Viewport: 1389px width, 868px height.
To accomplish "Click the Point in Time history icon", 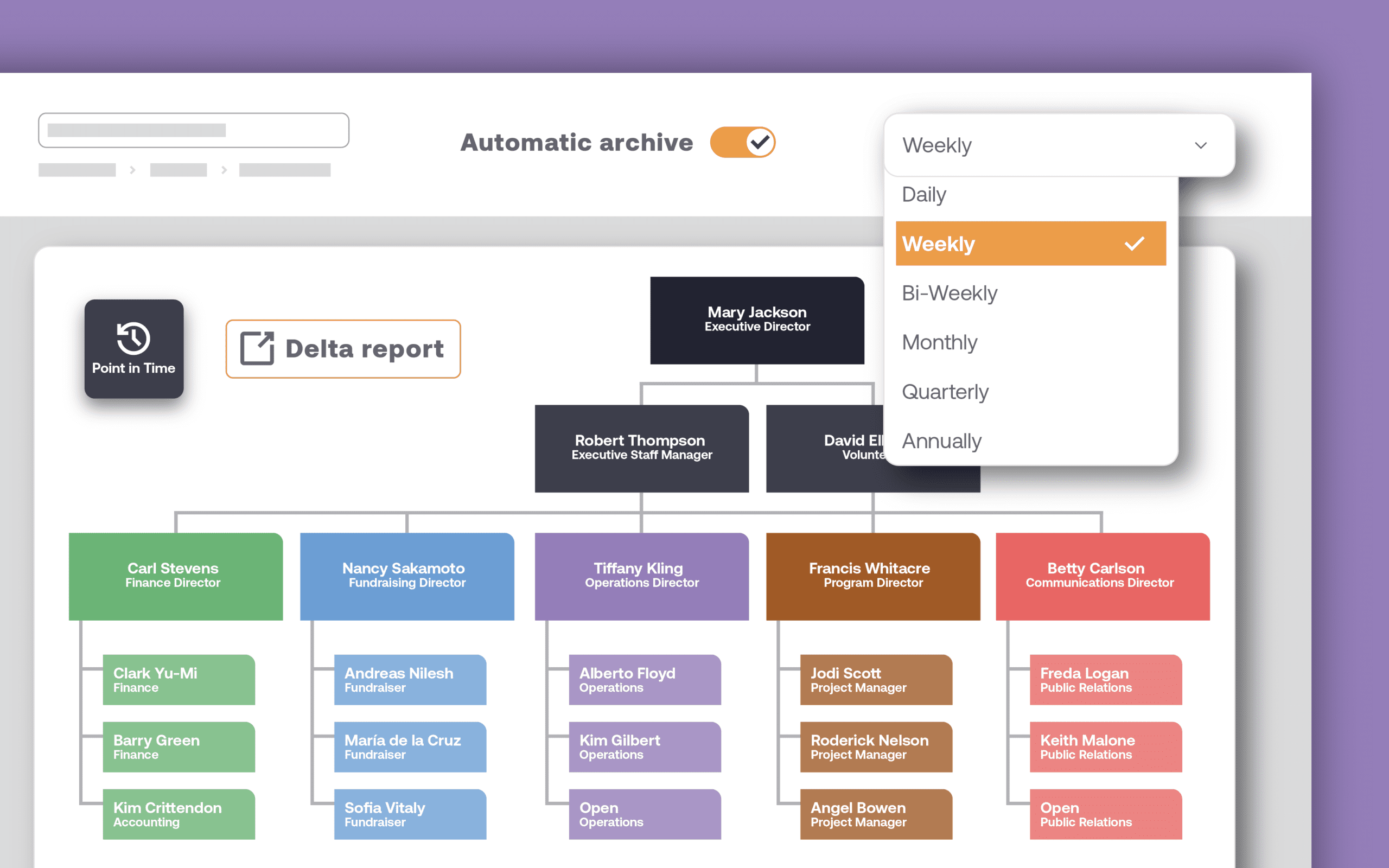I will click(133, 337).
